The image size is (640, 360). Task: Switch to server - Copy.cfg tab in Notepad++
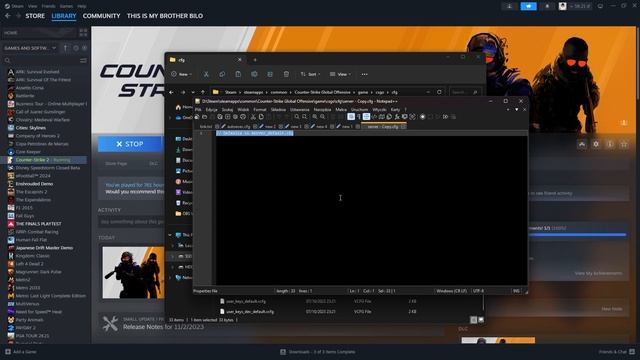point(384,127)
